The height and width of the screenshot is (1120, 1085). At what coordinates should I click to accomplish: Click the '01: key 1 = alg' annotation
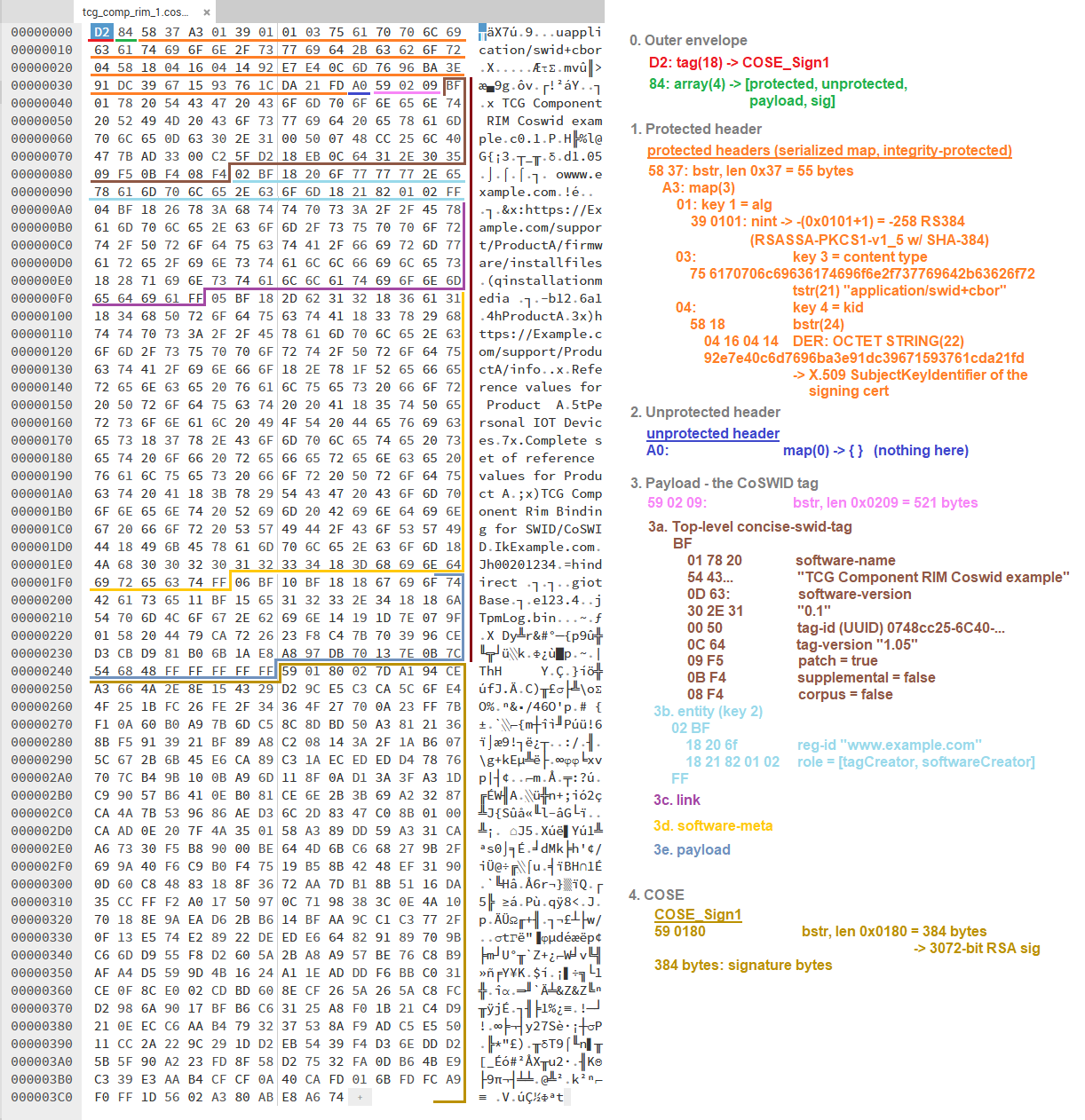click(x=724, y=204)
